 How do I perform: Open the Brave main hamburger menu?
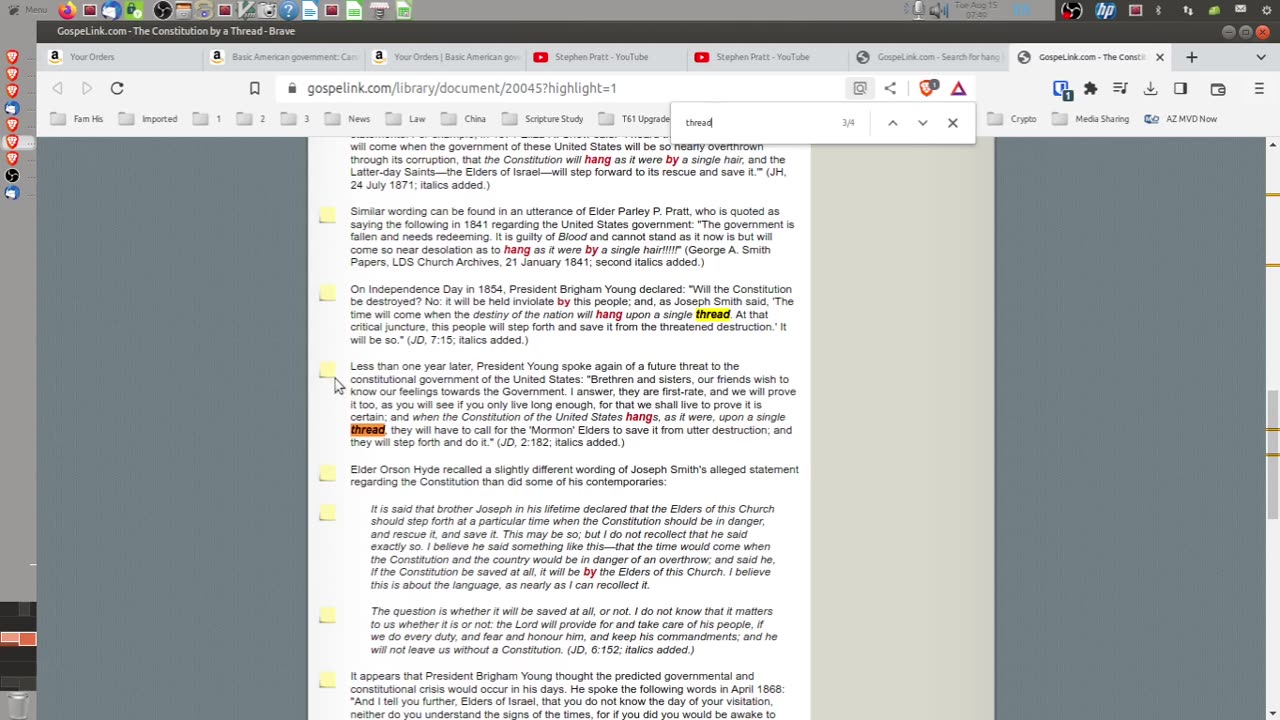click(x=1259, y=88)
